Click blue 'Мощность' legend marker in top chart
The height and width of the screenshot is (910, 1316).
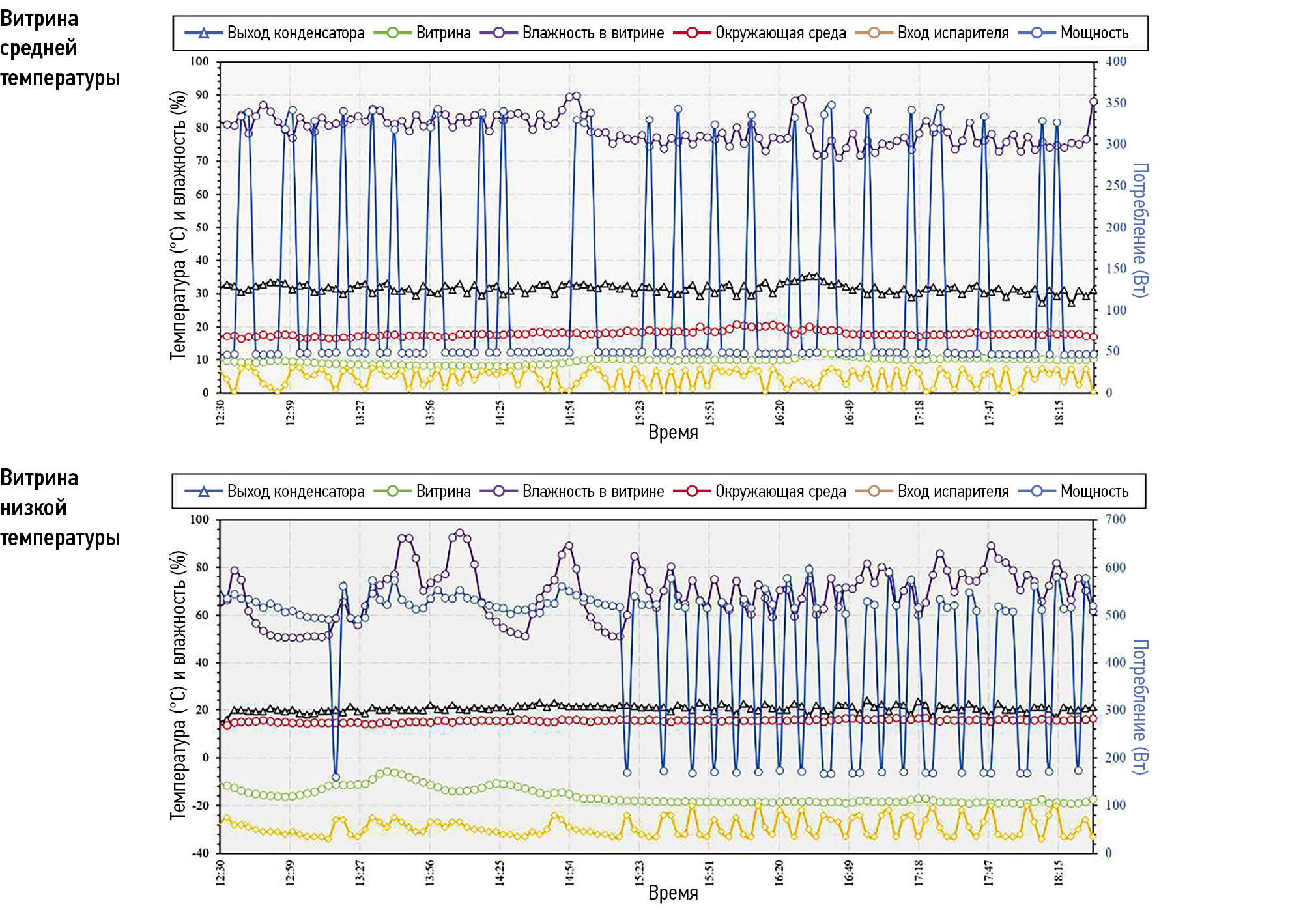(1037, 33)
